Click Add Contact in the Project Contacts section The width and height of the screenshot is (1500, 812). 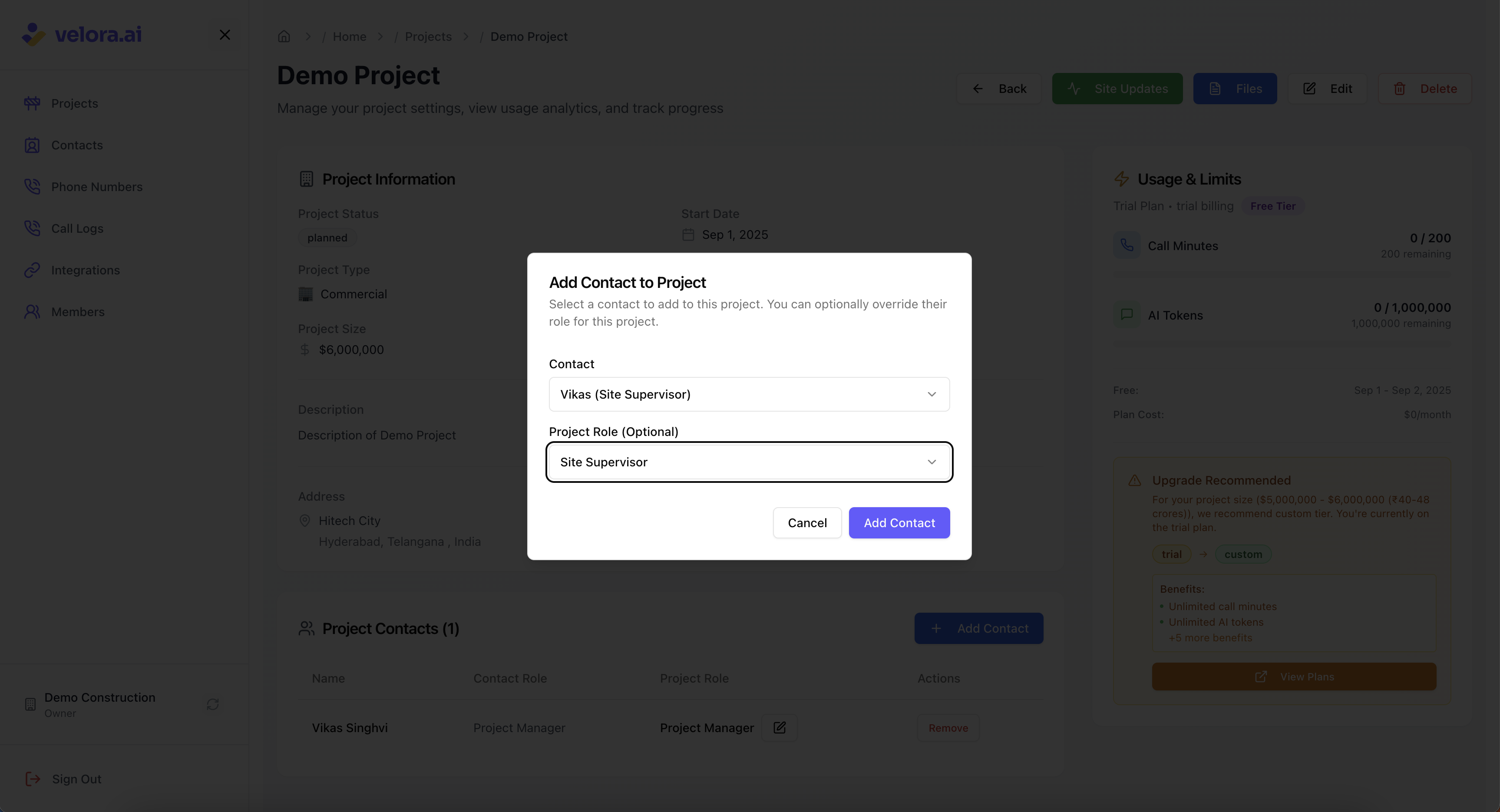(x=978, y=628)
